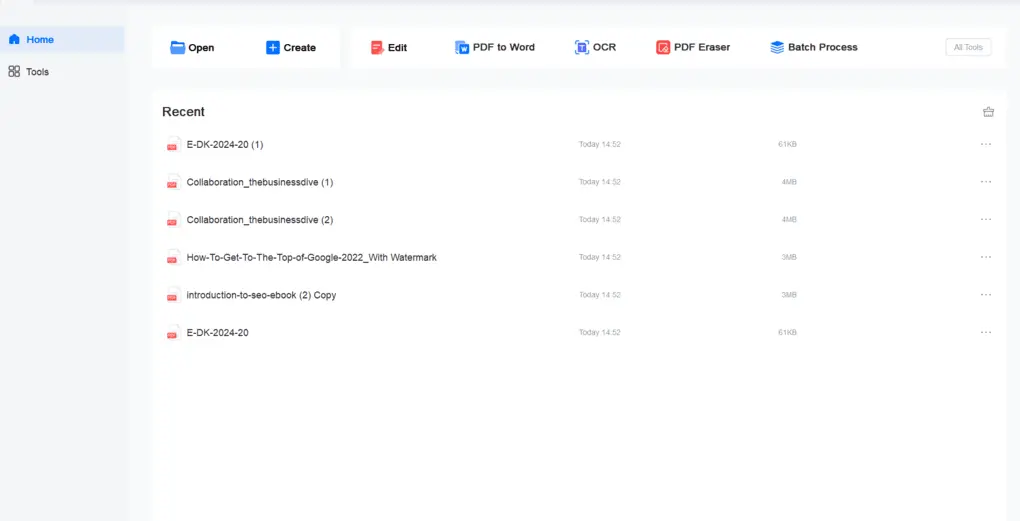Open the OCR tool
Viewport: 1020px width, 521px height.
[x=595, y=47]
